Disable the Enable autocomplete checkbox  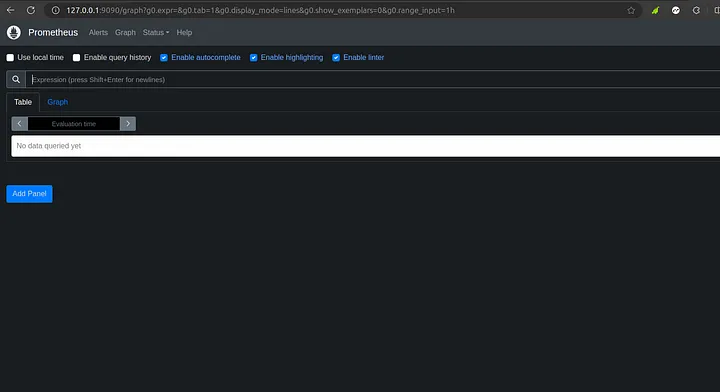click(x=163, y=57)
